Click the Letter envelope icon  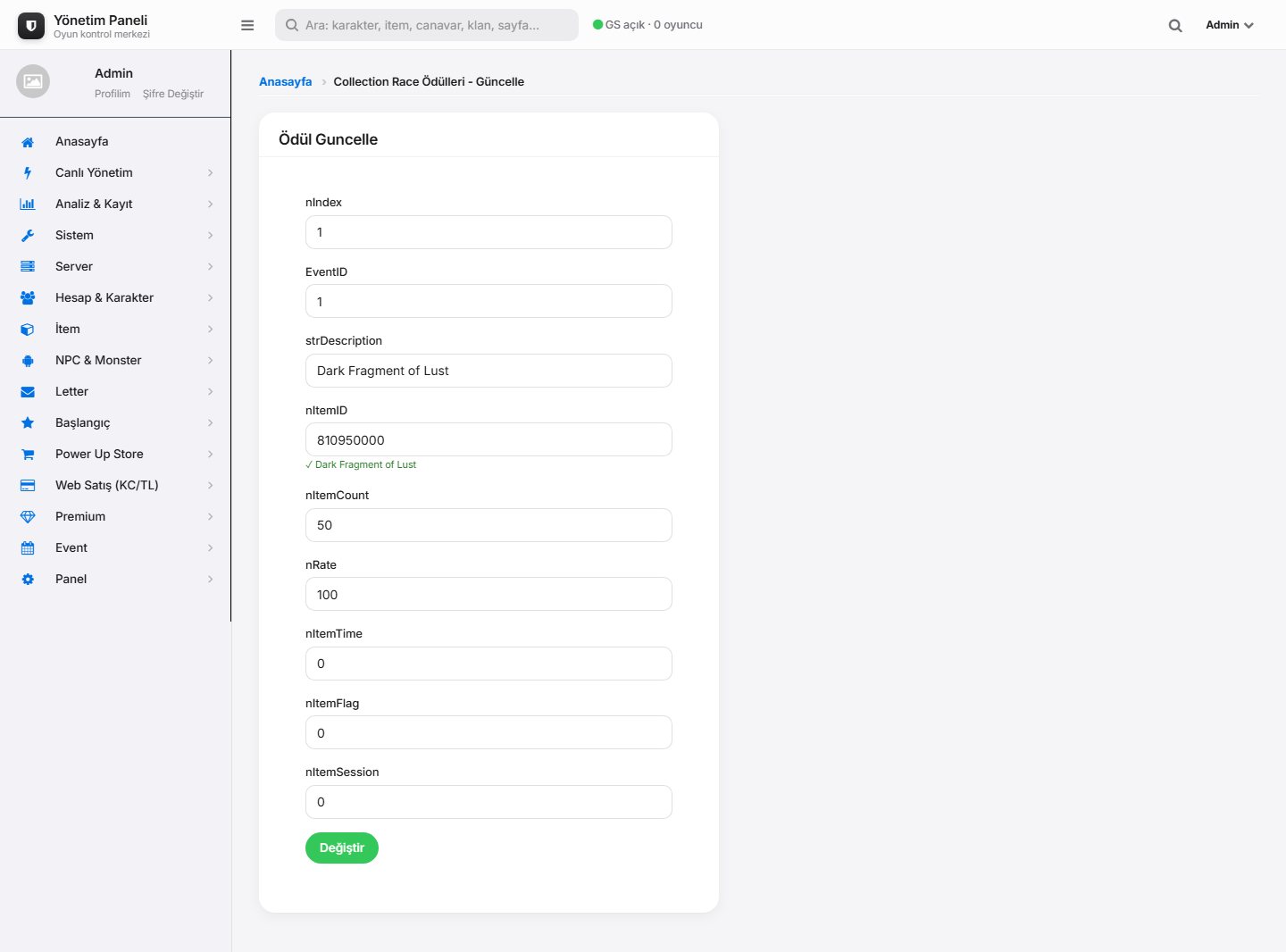(28, 392)
